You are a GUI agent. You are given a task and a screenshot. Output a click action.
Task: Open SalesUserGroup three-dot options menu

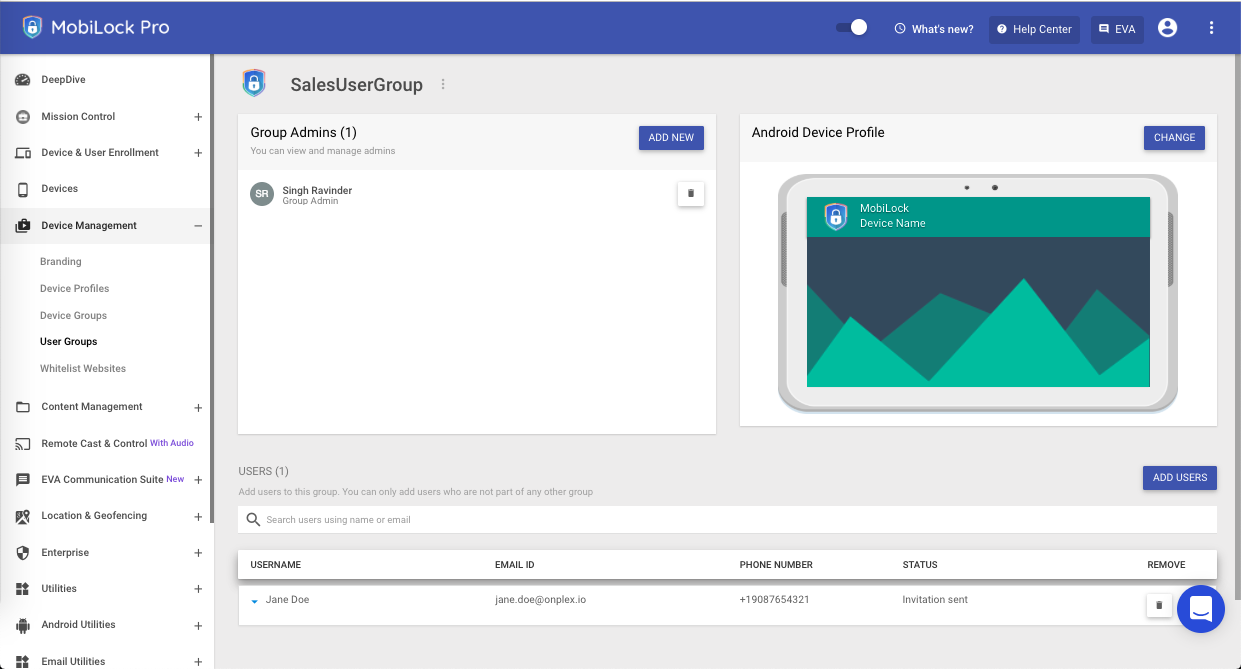click(x=443, y=85)
